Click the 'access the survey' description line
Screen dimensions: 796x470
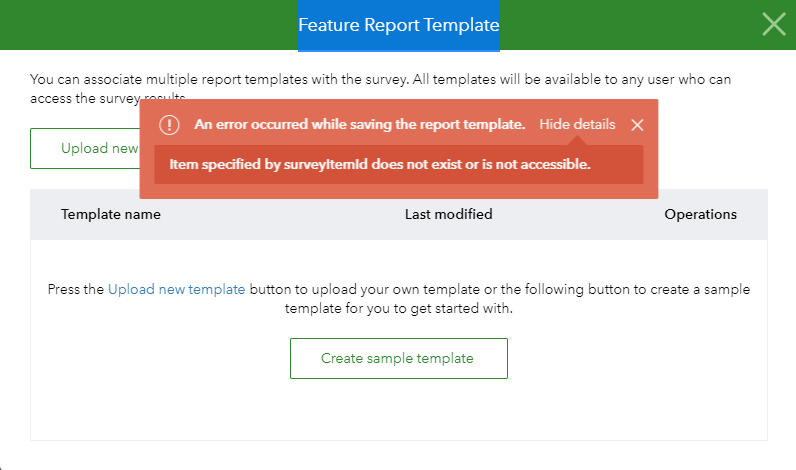(85, 98)
